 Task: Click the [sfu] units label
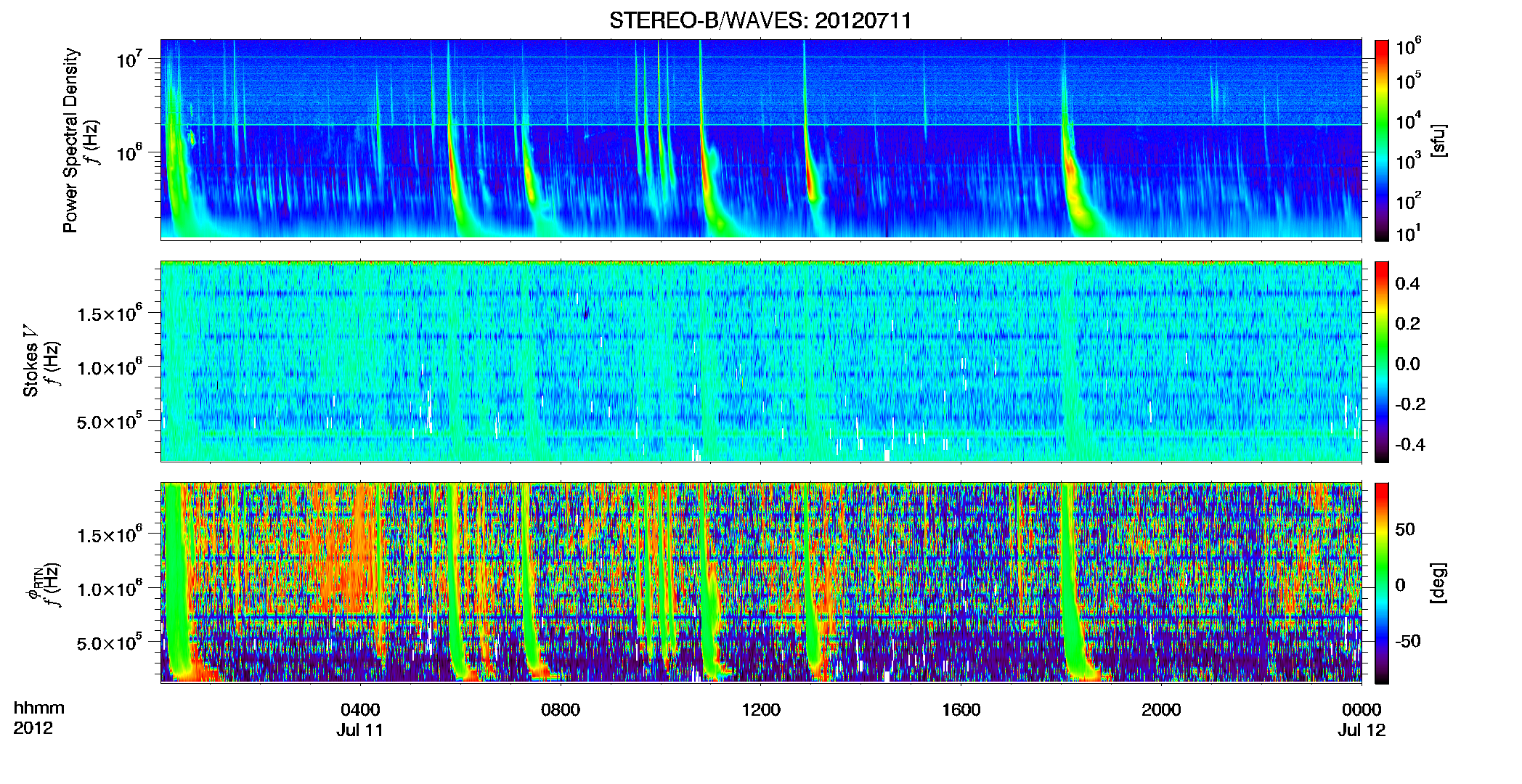click(x=1438, y=140)
